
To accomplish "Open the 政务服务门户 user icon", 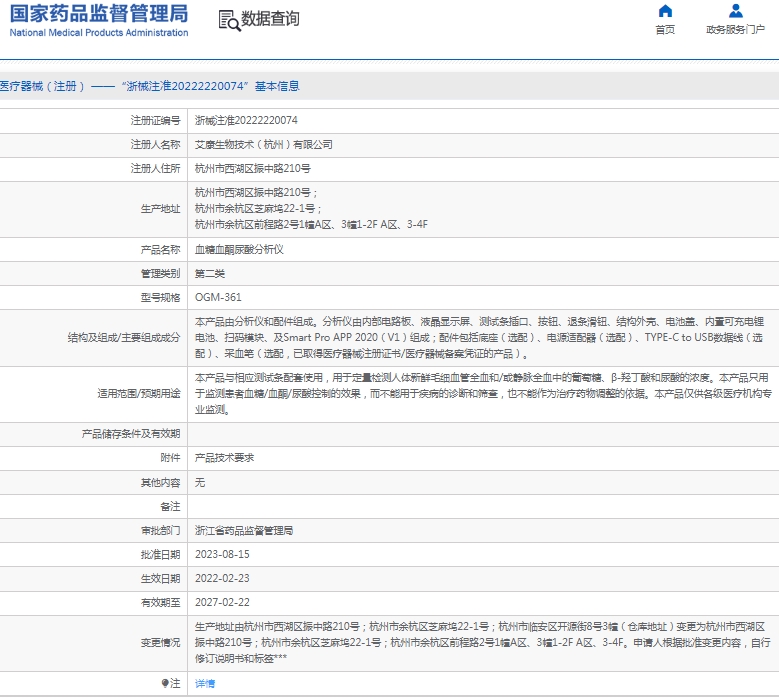I will (735, 11).
